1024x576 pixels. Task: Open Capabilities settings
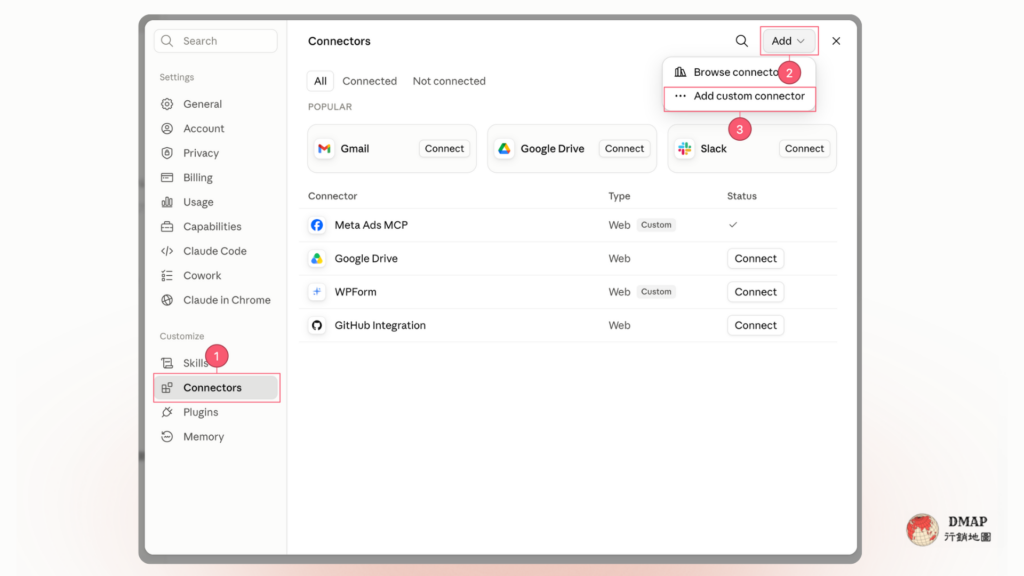[x=212, y=227]
